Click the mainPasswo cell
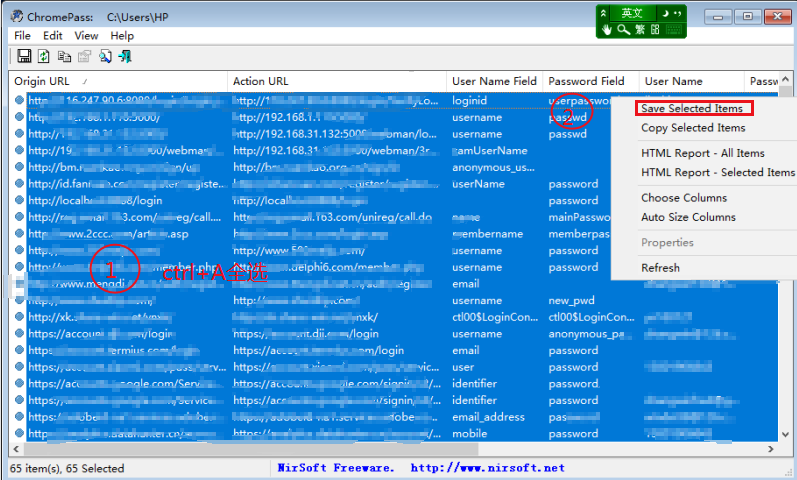 point(579,217)
